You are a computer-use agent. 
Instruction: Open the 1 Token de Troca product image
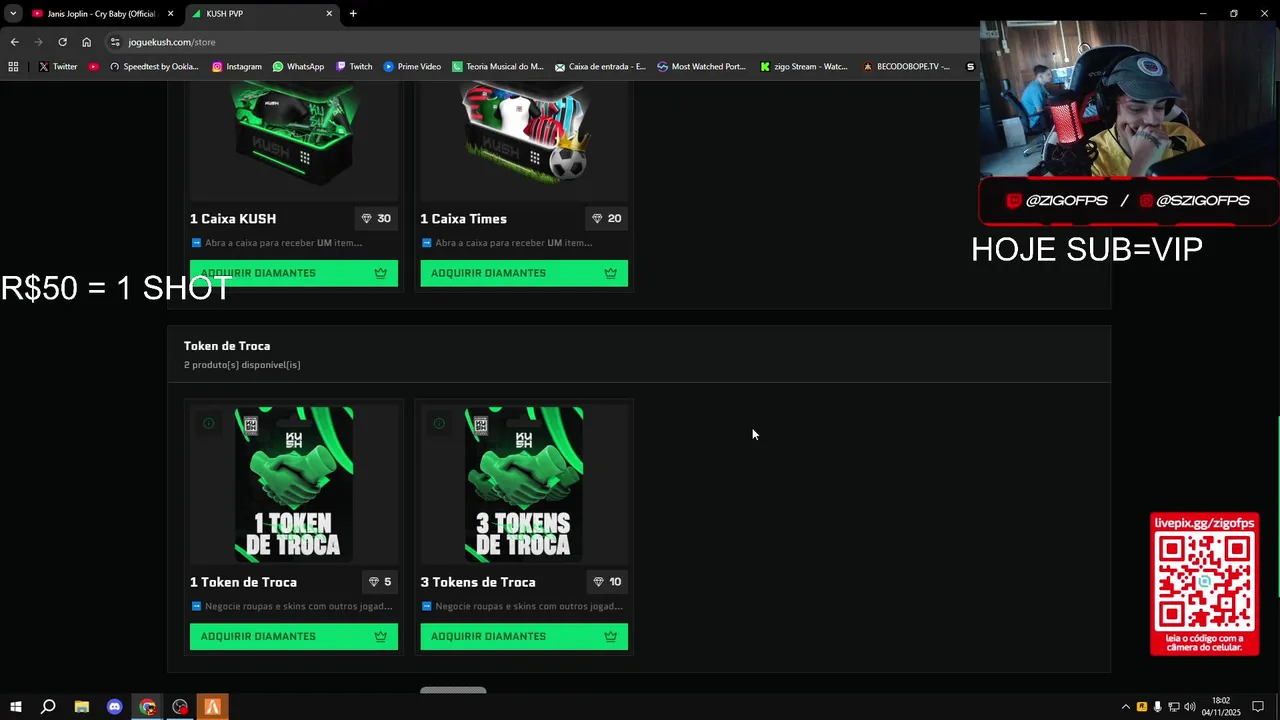tap(294, 484)
